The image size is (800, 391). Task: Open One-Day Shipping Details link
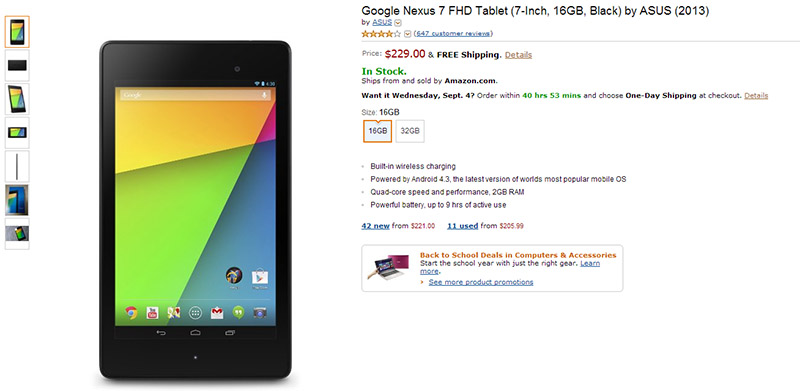tap(756, 95)
